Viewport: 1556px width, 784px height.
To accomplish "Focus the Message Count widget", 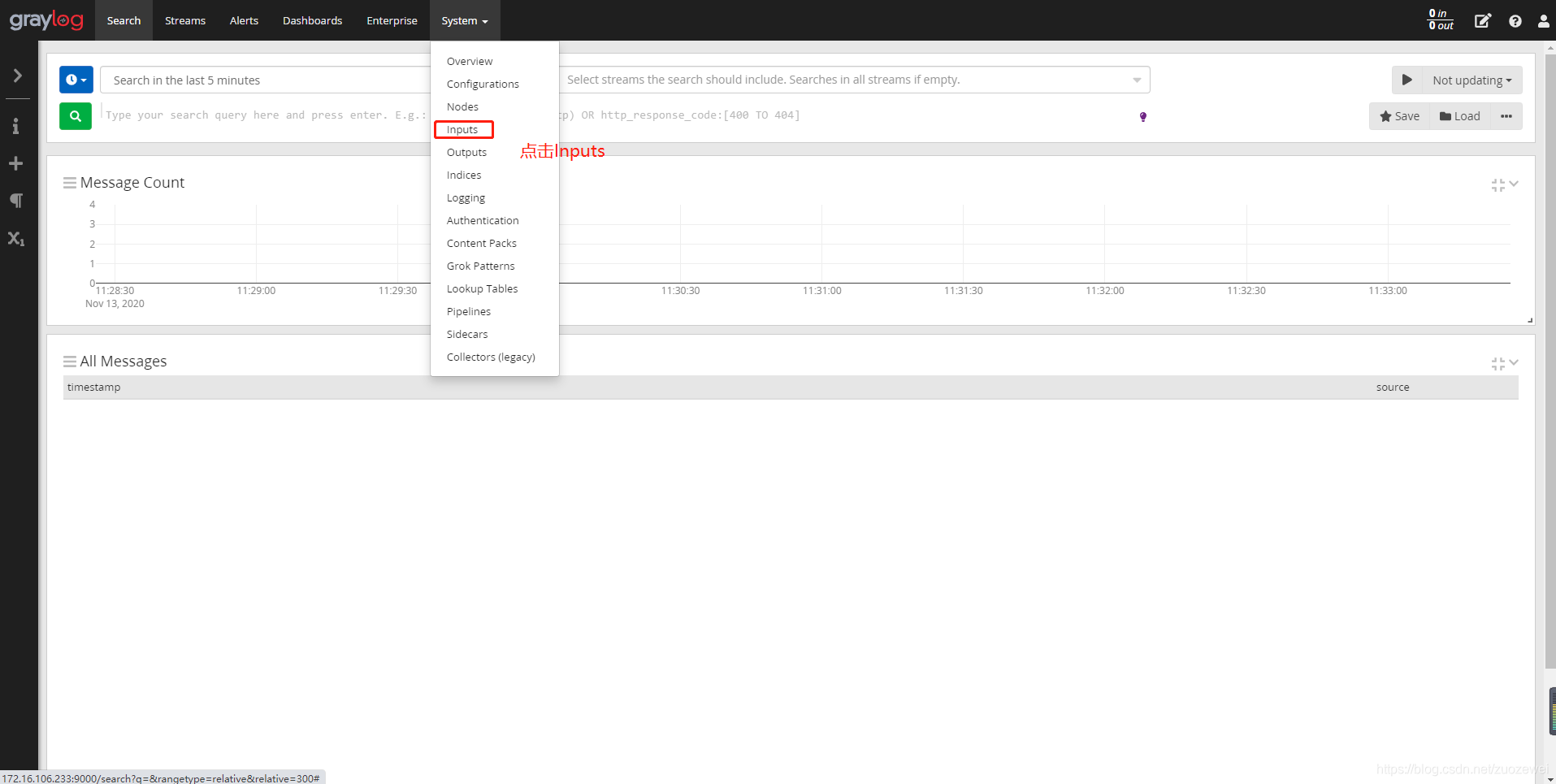I will click(x=1498, y=185).
